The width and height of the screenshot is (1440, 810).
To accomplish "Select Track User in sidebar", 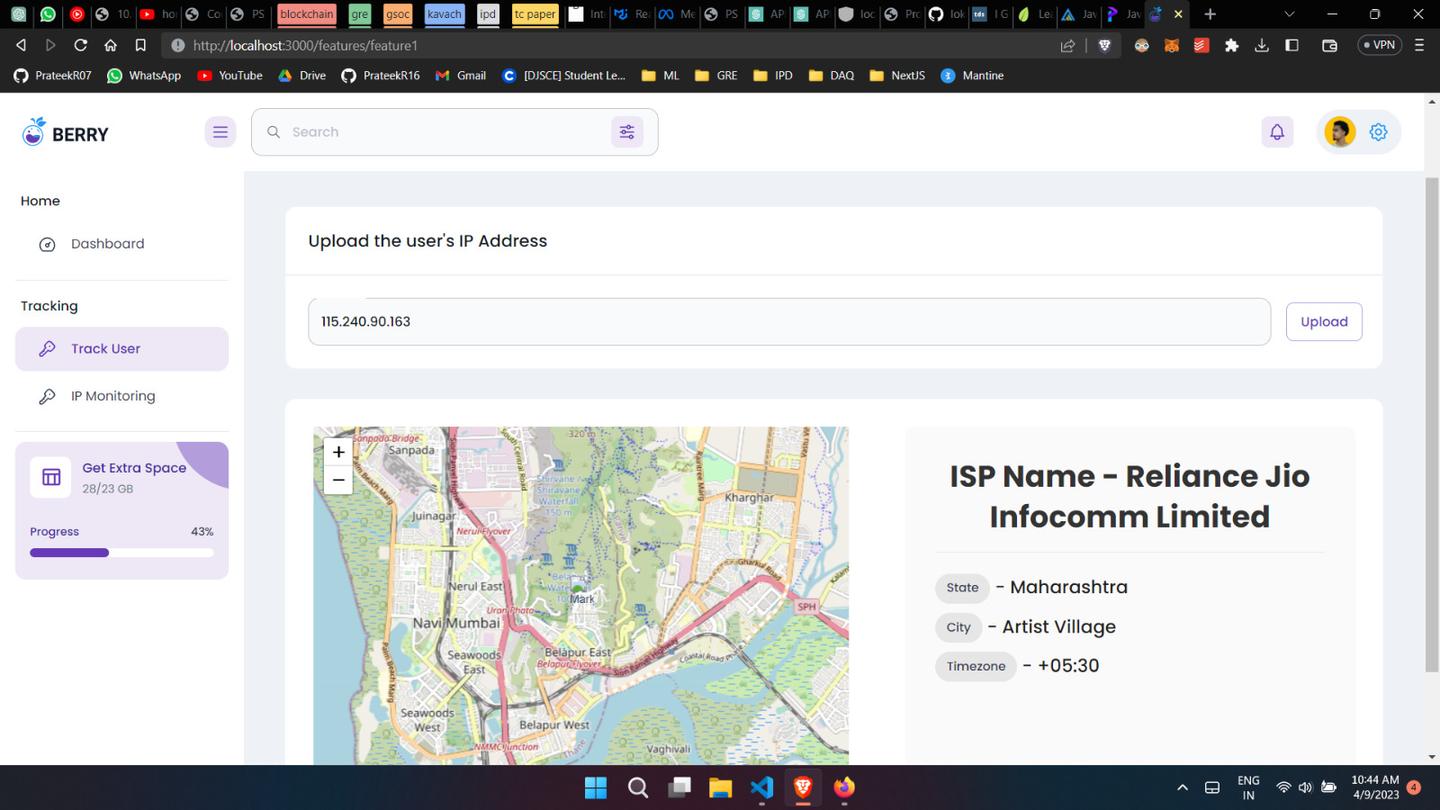I will point(122,349).
